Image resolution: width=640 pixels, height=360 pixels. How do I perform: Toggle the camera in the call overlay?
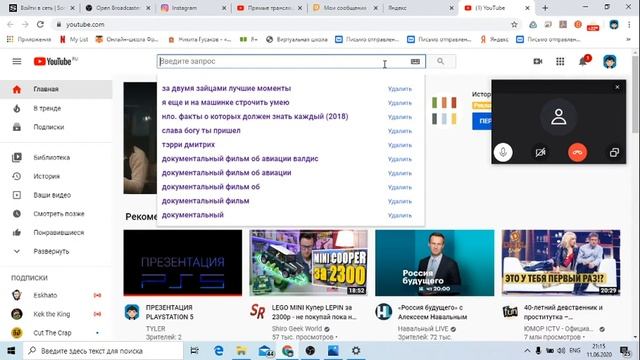point(540,152)
